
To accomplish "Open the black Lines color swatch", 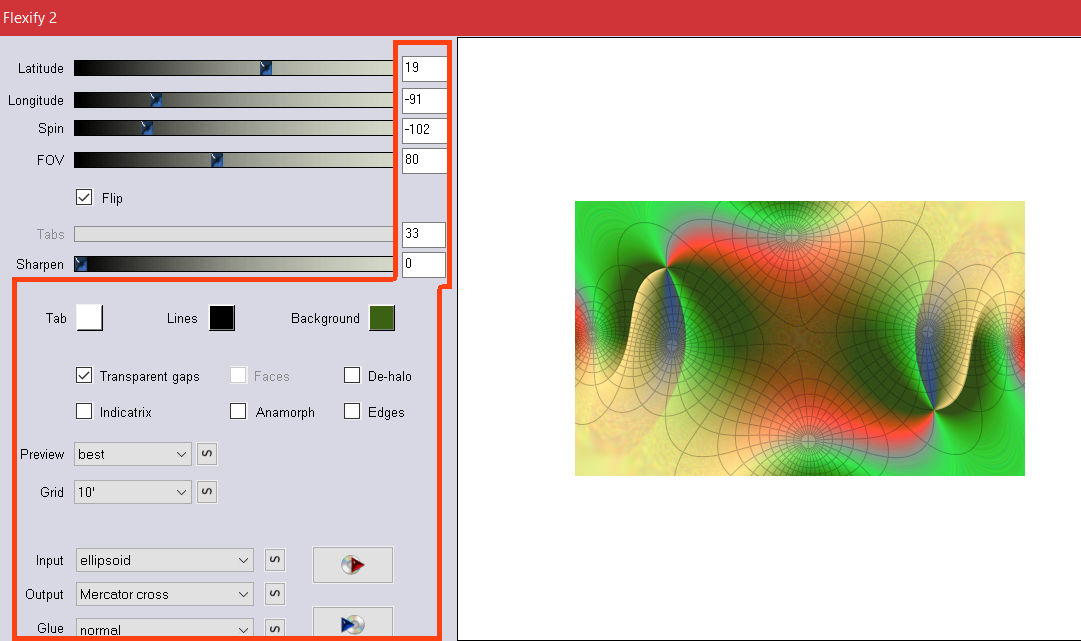I will point(221,318).
